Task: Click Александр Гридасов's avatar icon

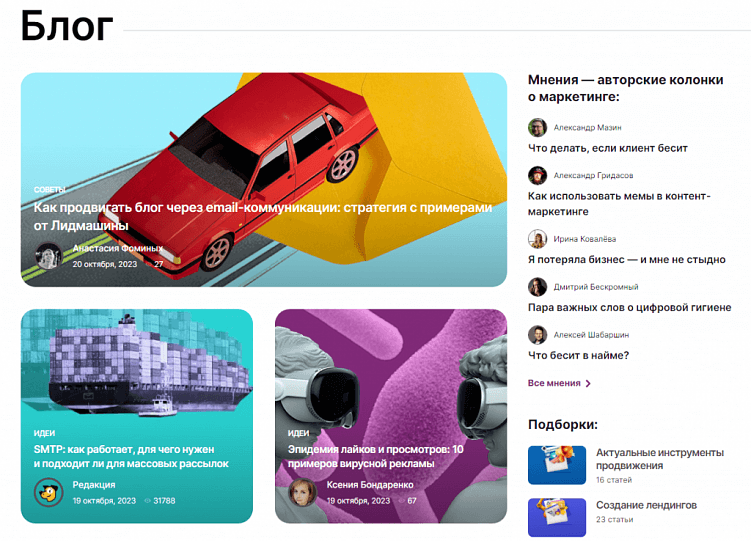Action: coord(537,175)
